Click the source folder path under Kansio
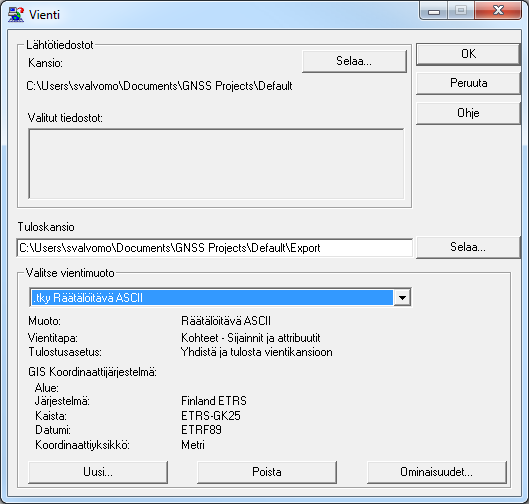Screen dimensions: 529x504 click(159, 86)
